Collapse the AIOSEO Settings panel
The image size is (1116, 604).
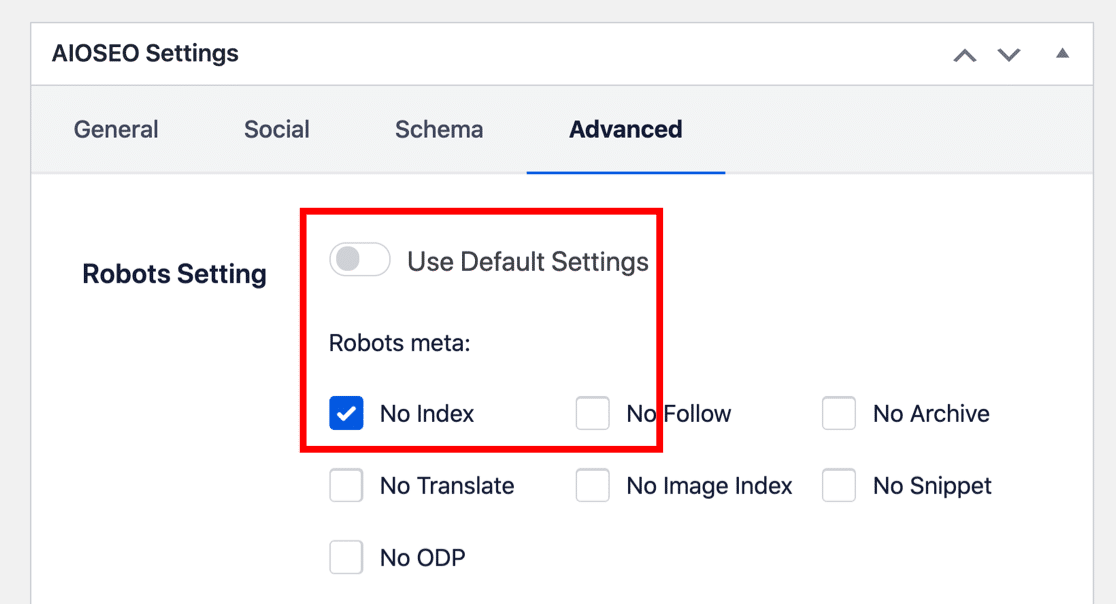click(x=1062, y=54)
